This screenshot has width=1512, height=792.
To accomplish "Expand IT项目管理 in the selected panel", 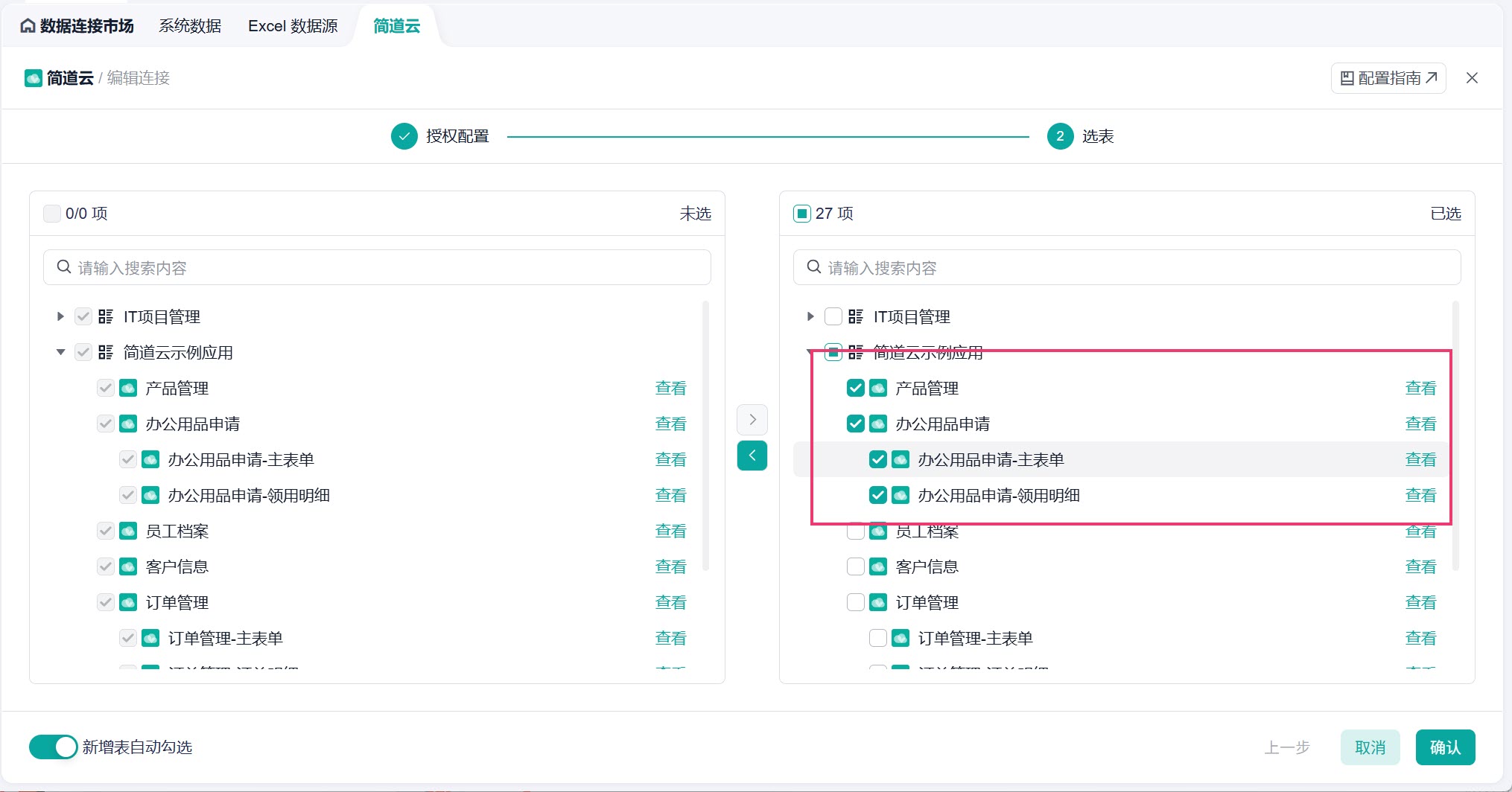I will point(810,316).
